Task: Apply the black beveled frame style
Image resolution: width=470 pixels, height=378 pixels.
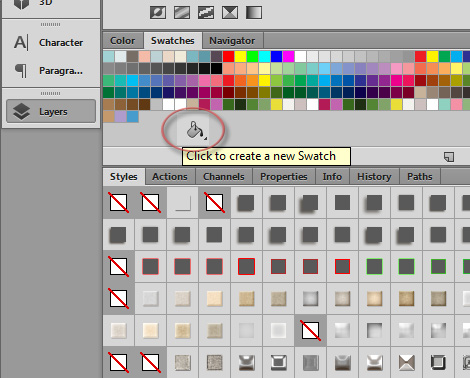Action: tap(438, 363)
